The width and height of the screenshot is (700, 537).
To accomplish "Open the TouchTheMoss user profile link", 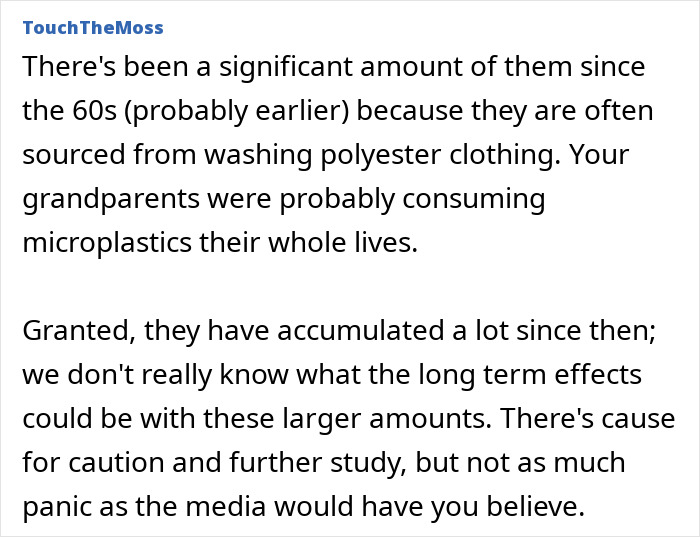I will click(x=91, y=27).
